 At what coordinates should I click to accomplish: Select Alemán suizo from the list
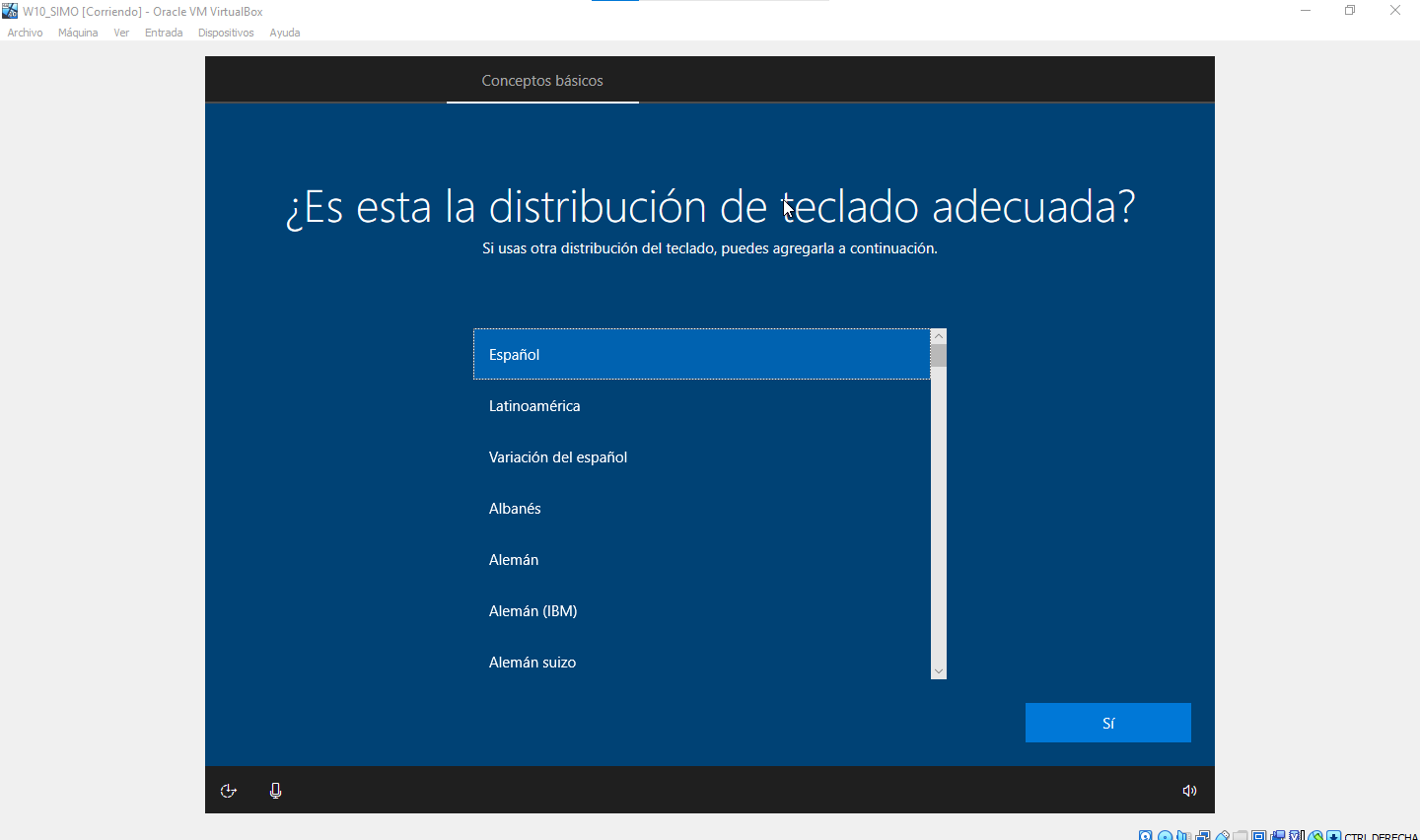click(532, 663)
